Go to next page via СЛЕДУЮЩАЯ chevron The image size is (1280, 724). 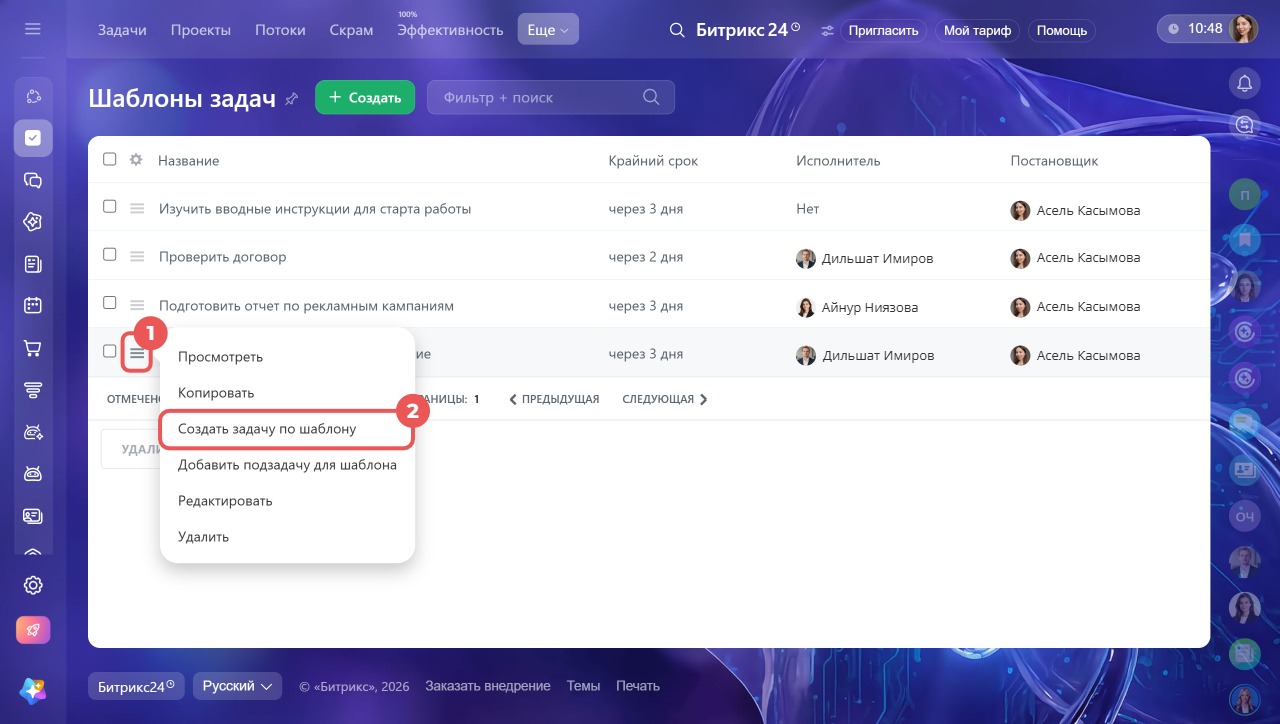(703, 399)
